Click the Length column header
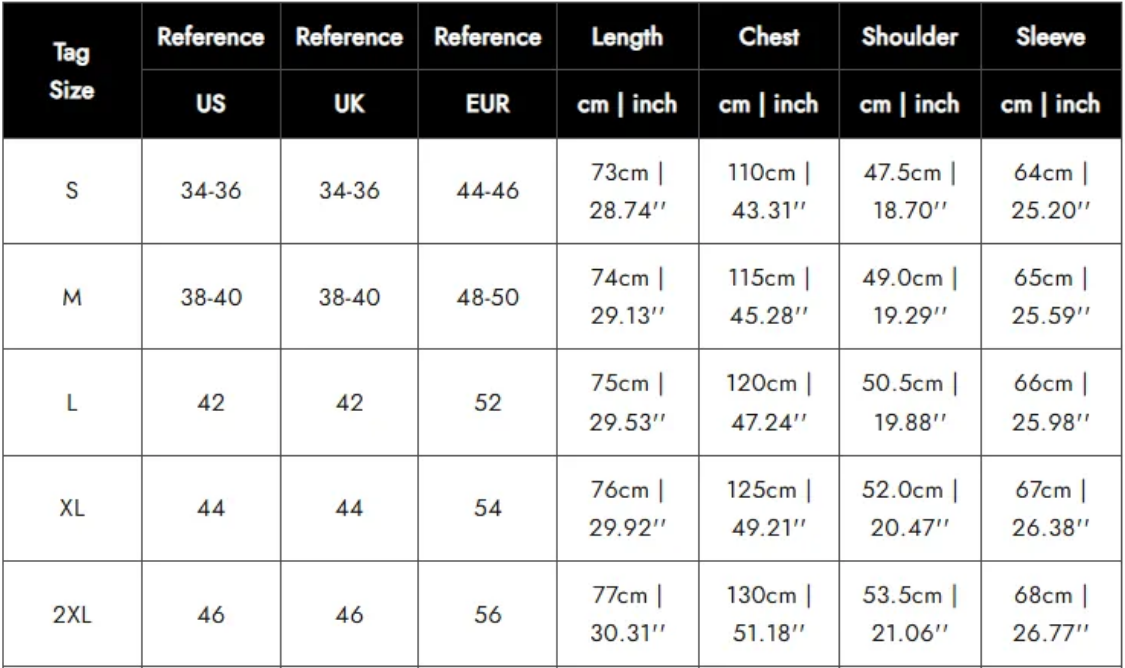The image size is (1125, 668). (627, 37)
